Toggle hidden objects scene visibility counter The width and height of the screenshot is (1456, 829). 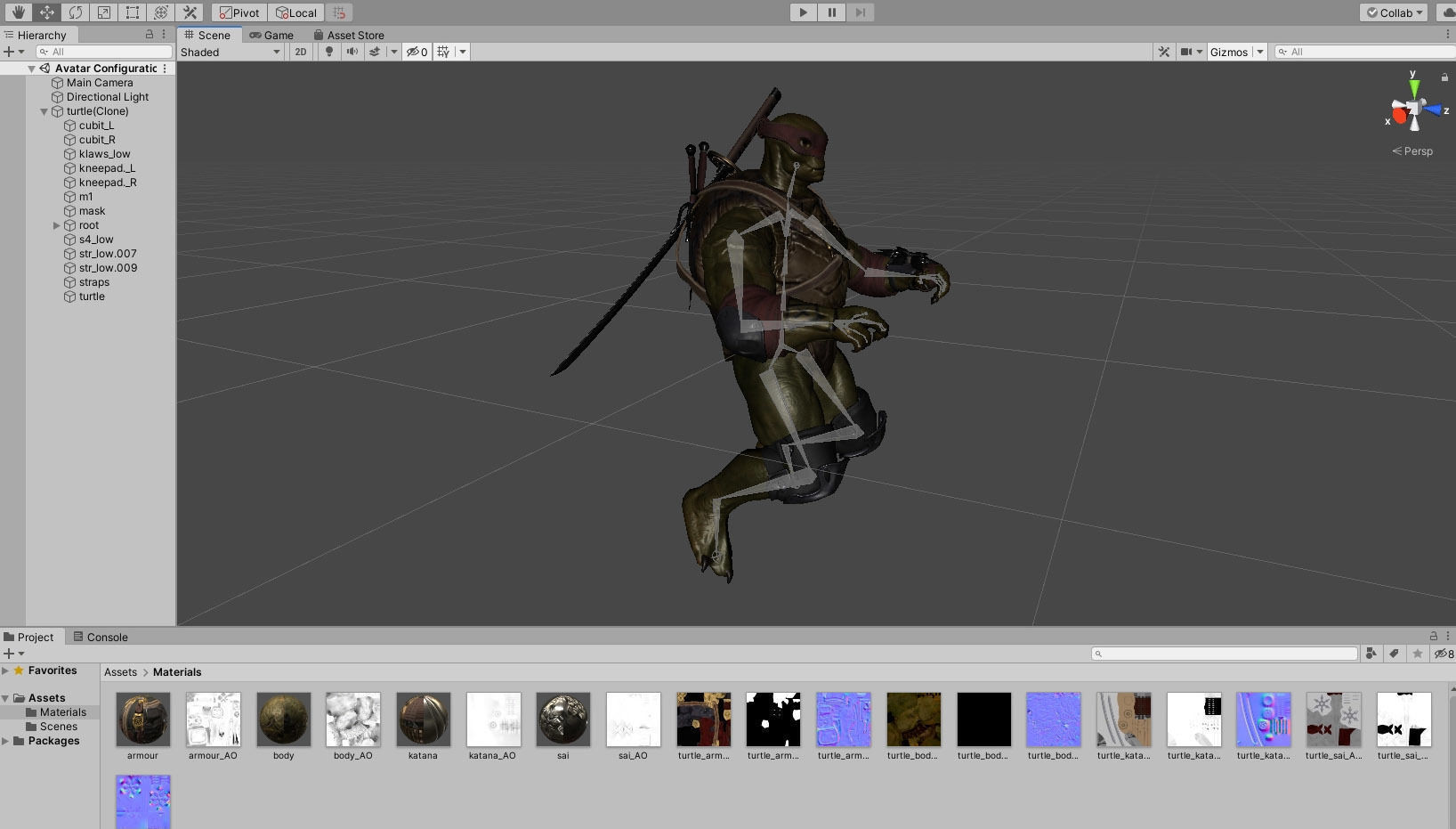pos(417,52)
